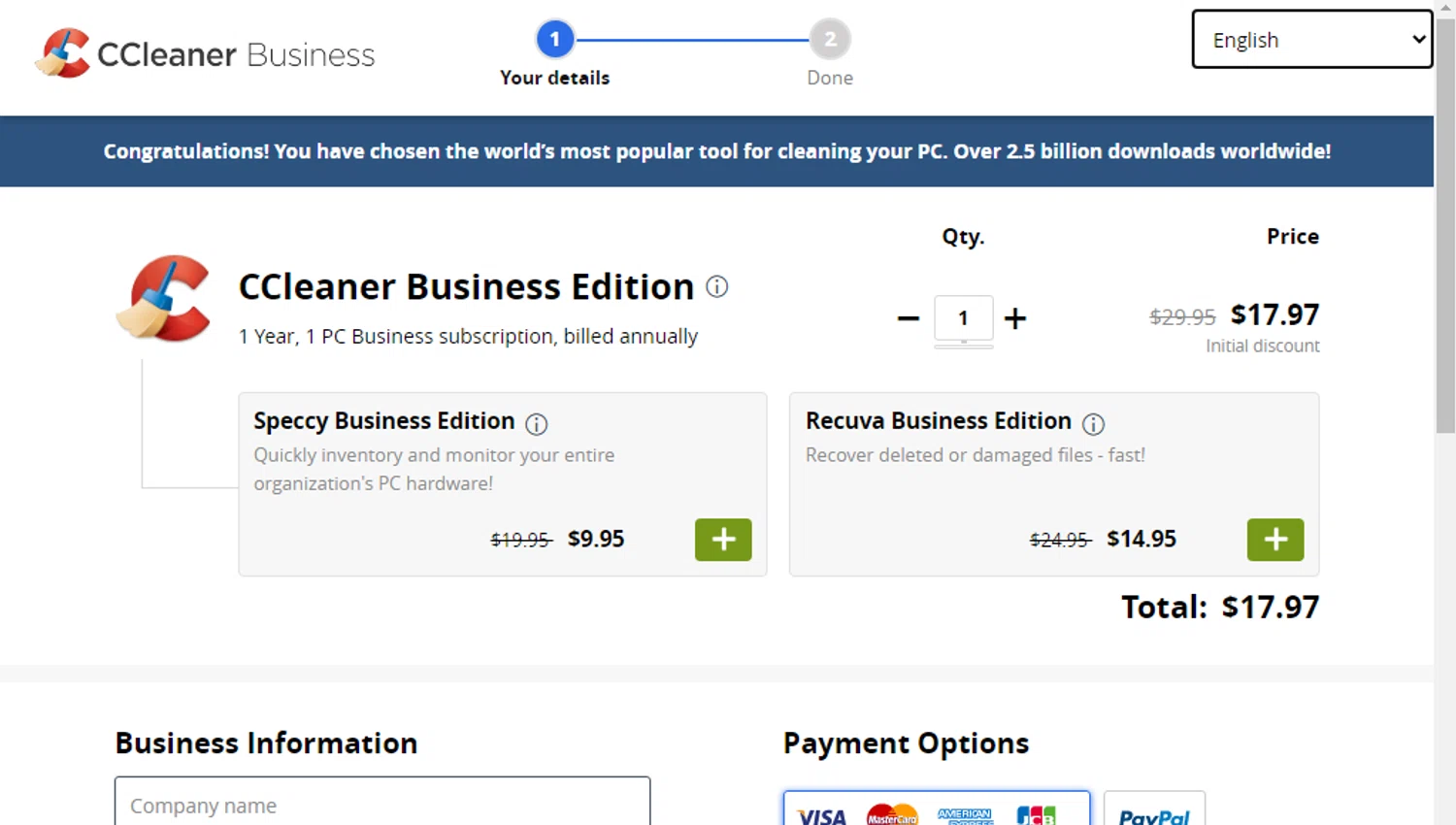
Task: Click the Payment Options heading
Action: coord(906,743)
